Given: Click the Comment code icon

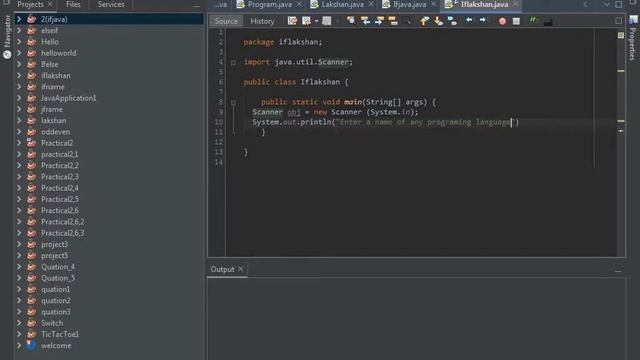Looking at the screenshot, I should (533, 20).
